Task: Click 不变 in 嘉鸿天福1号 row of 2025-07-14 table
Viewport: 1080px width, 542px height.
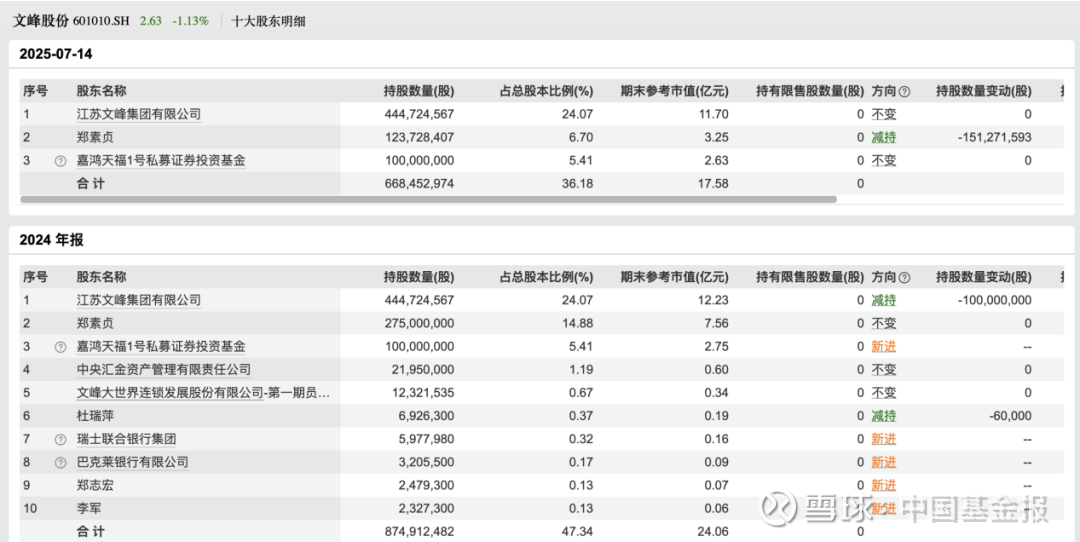Action: 884,160
